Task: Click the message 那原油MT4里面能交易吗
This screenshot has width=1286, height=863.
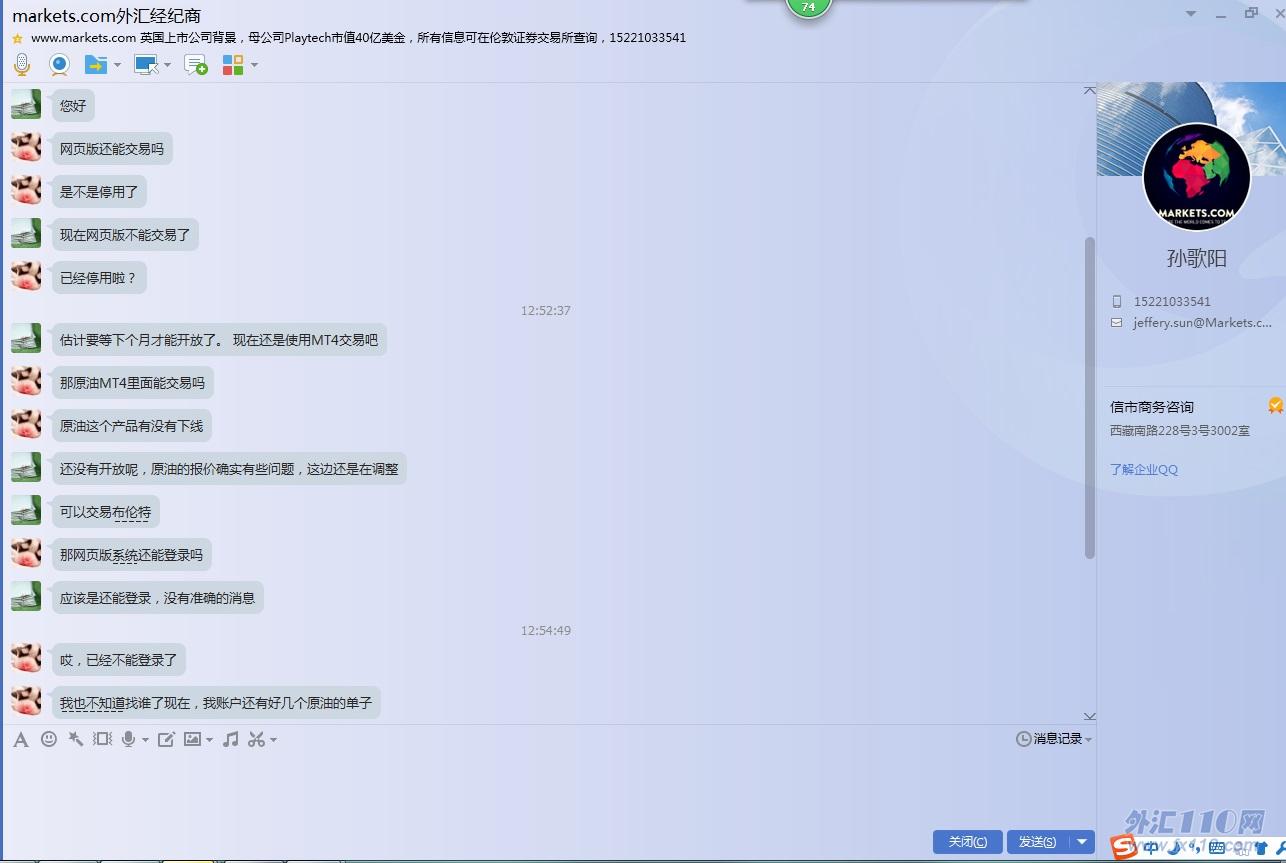Action: tap(132, 383)
